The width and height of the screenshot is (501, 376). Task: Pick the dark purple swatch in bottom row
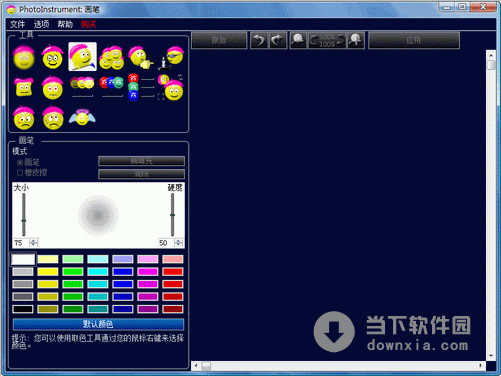[x=148, y=309]
